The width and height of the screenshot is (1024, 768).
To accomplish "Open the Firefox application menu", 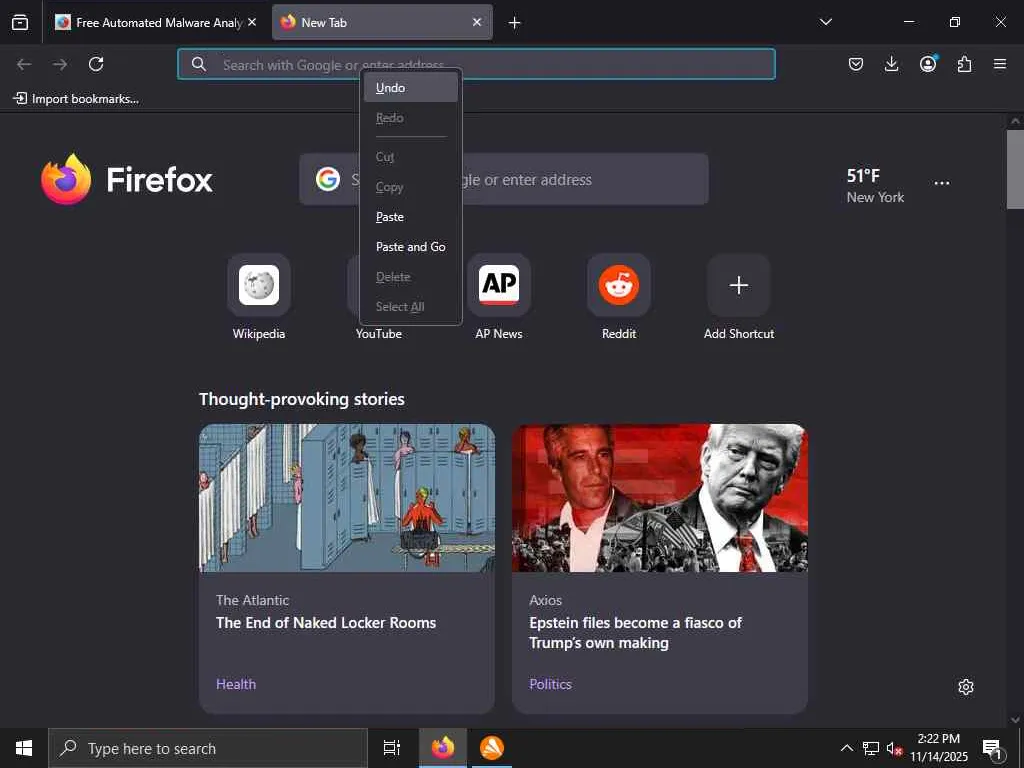I will pos(1000,64).
